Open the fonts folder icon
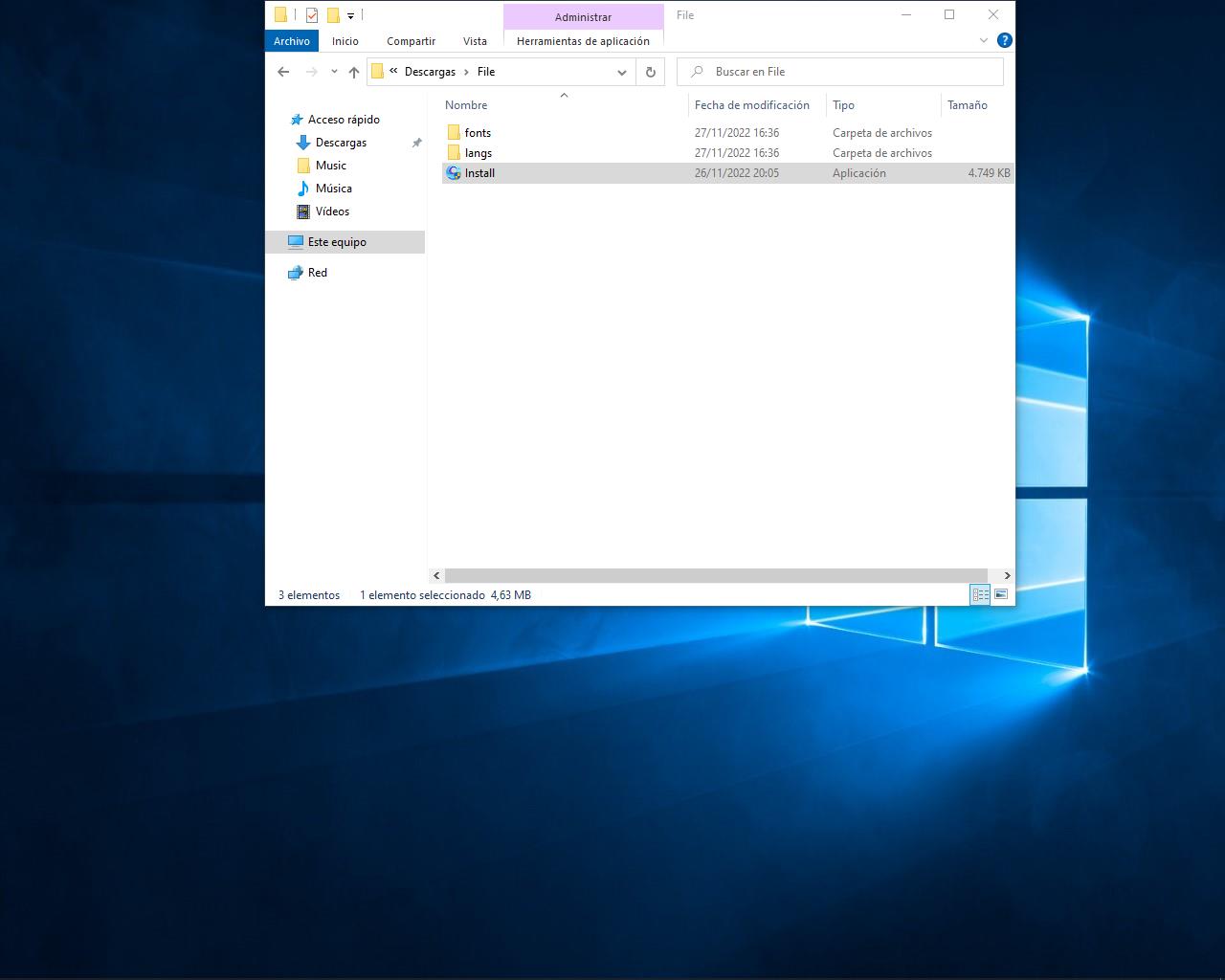 (x=454, y=133)
